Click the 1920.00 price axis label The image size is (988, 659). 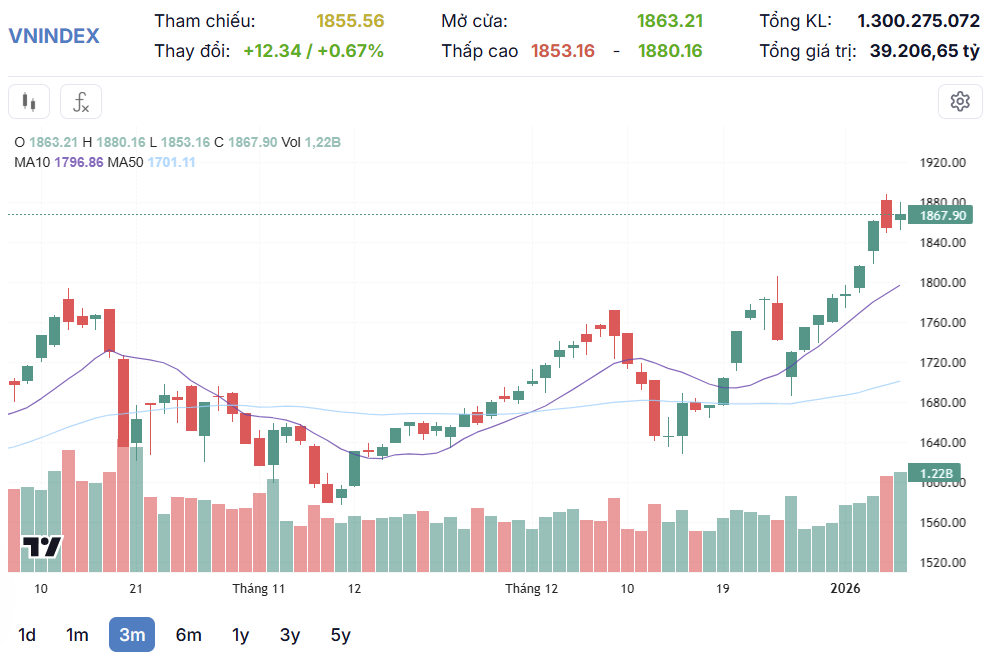(942, 162)
